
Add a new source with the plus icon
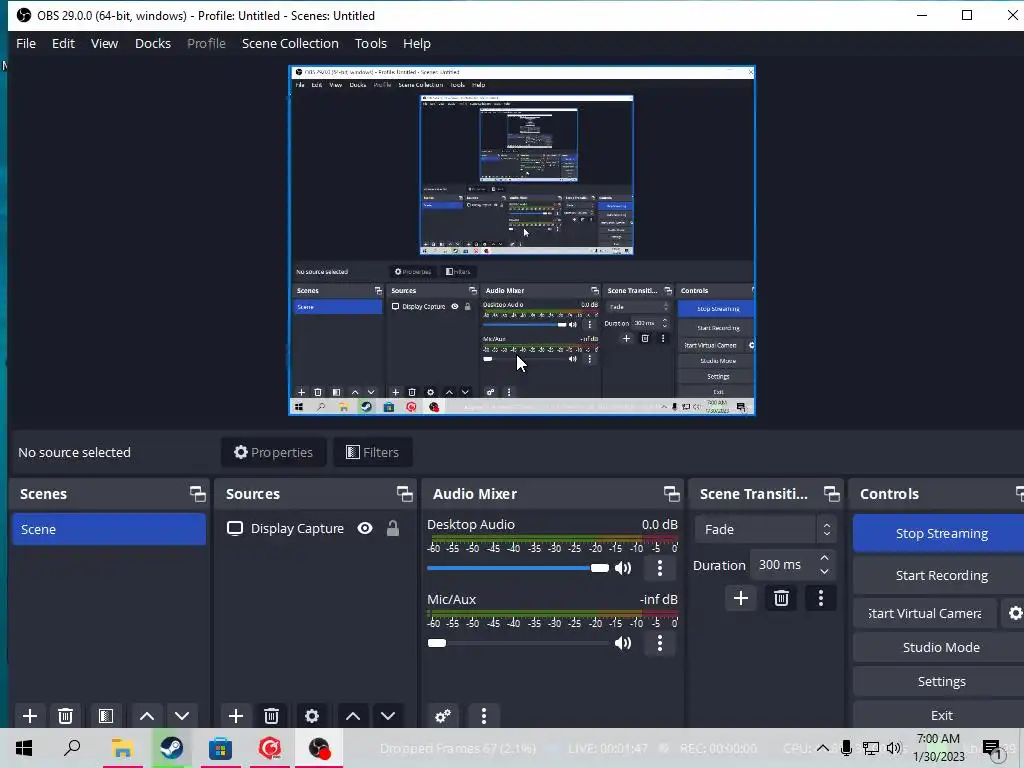click(x=236, y=716)
